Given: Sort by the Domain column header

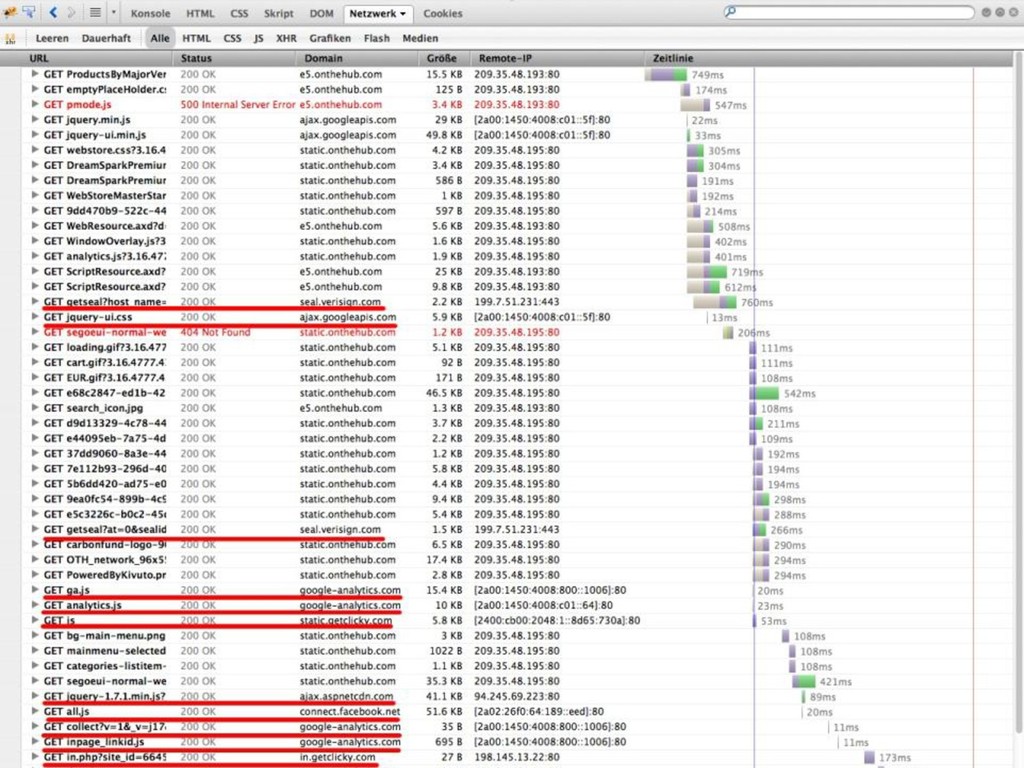Looking at the screenshot, I should click(x=357, y=58).
